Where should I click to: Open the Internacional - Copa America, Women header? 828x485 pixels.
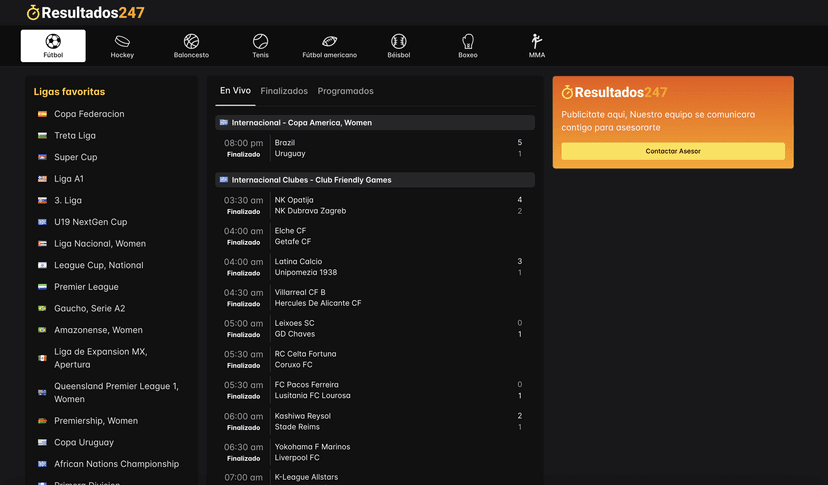point(375,123)
